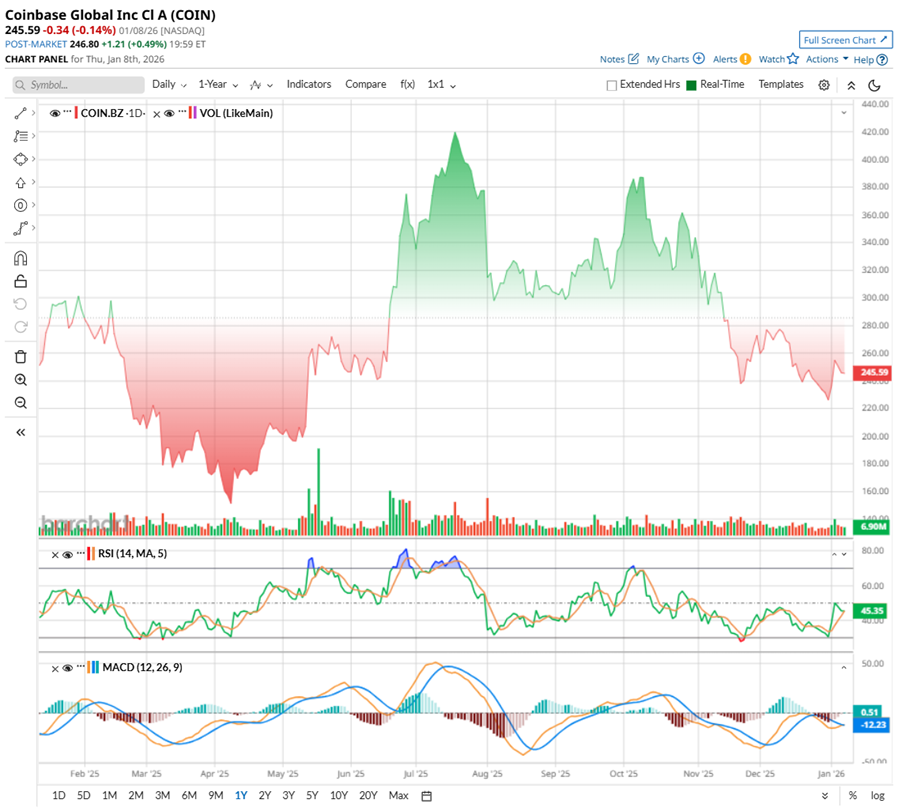Collapse the main price pane chevron
The width and height of the screenshot is (902, 811).
844,113
